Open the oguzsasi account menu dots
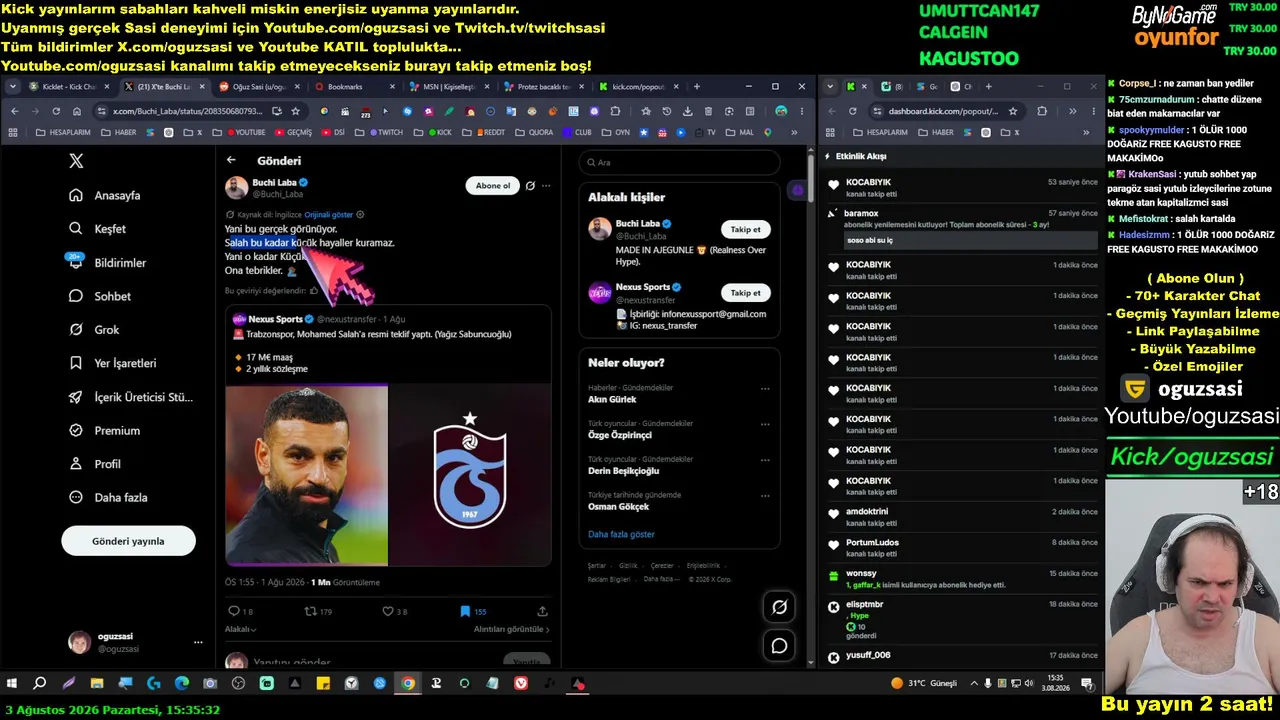This screenshot has width=1280, height=720. coord(198,642)
